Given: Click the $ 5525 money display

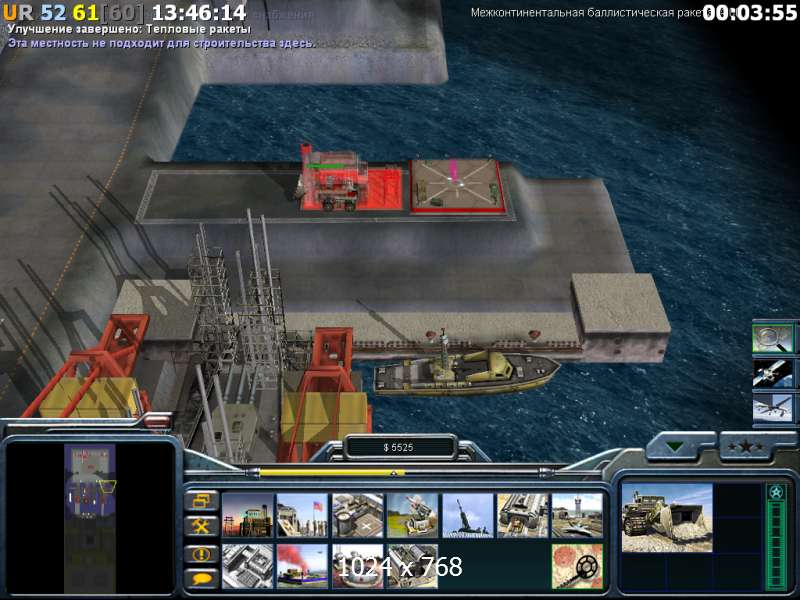Looking at the screenshot, I should point(398,447).
